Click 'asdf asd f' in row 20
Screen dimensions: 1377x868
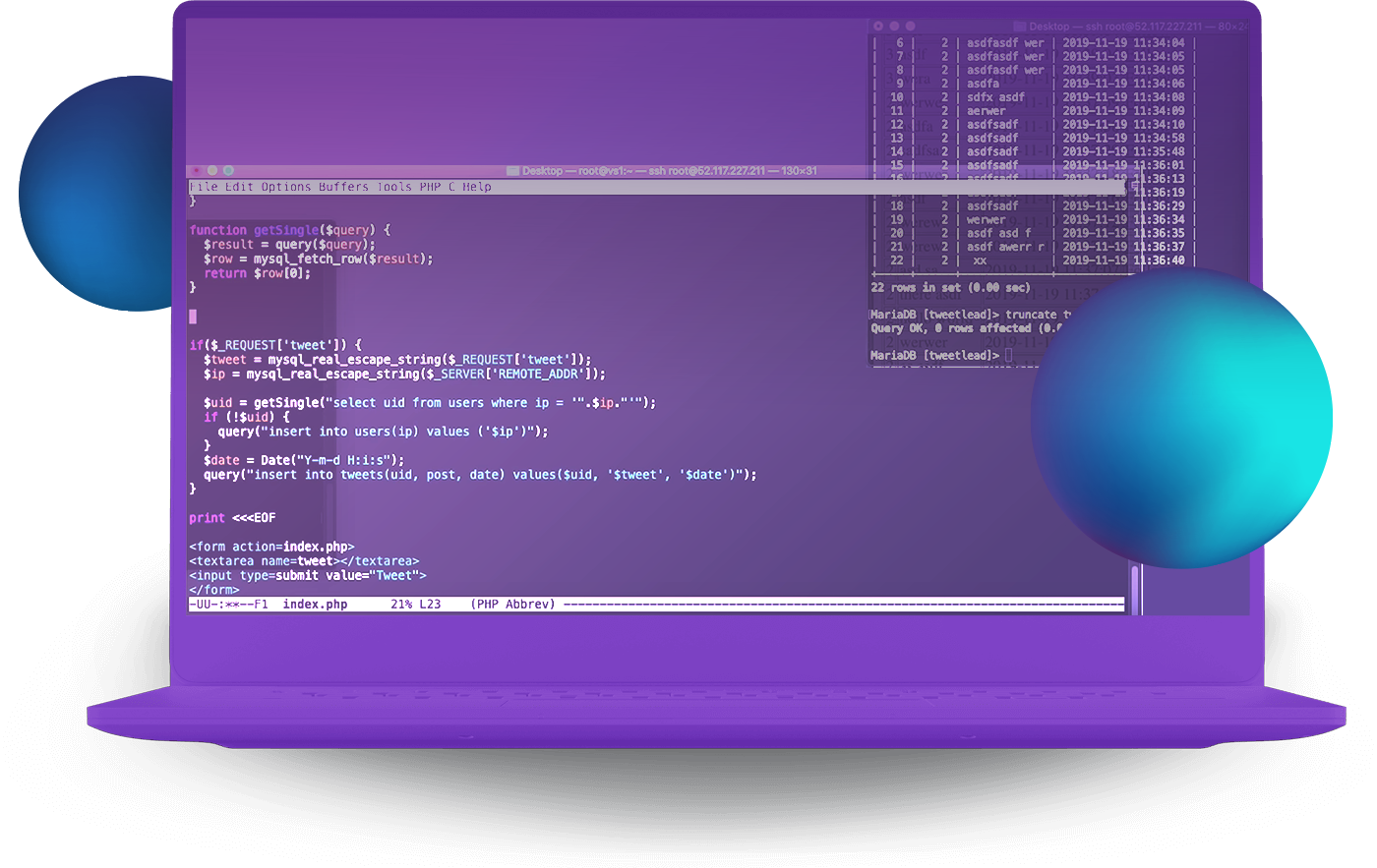point(998,234)
